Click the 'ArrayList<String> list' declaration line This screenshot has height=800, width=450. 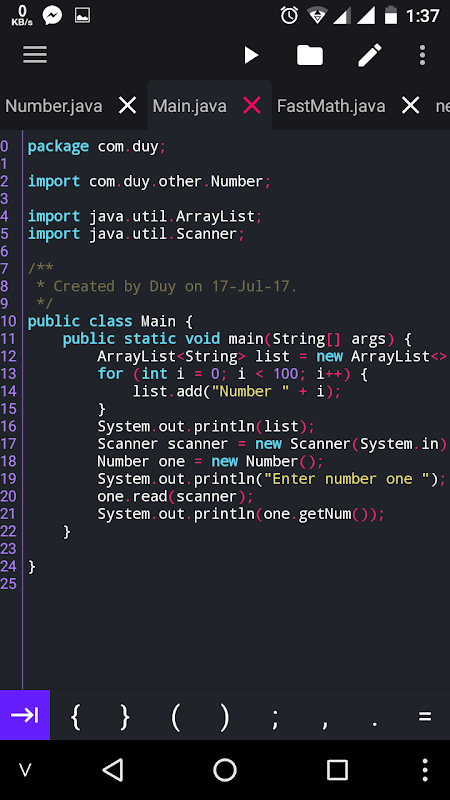pos(272,356)
